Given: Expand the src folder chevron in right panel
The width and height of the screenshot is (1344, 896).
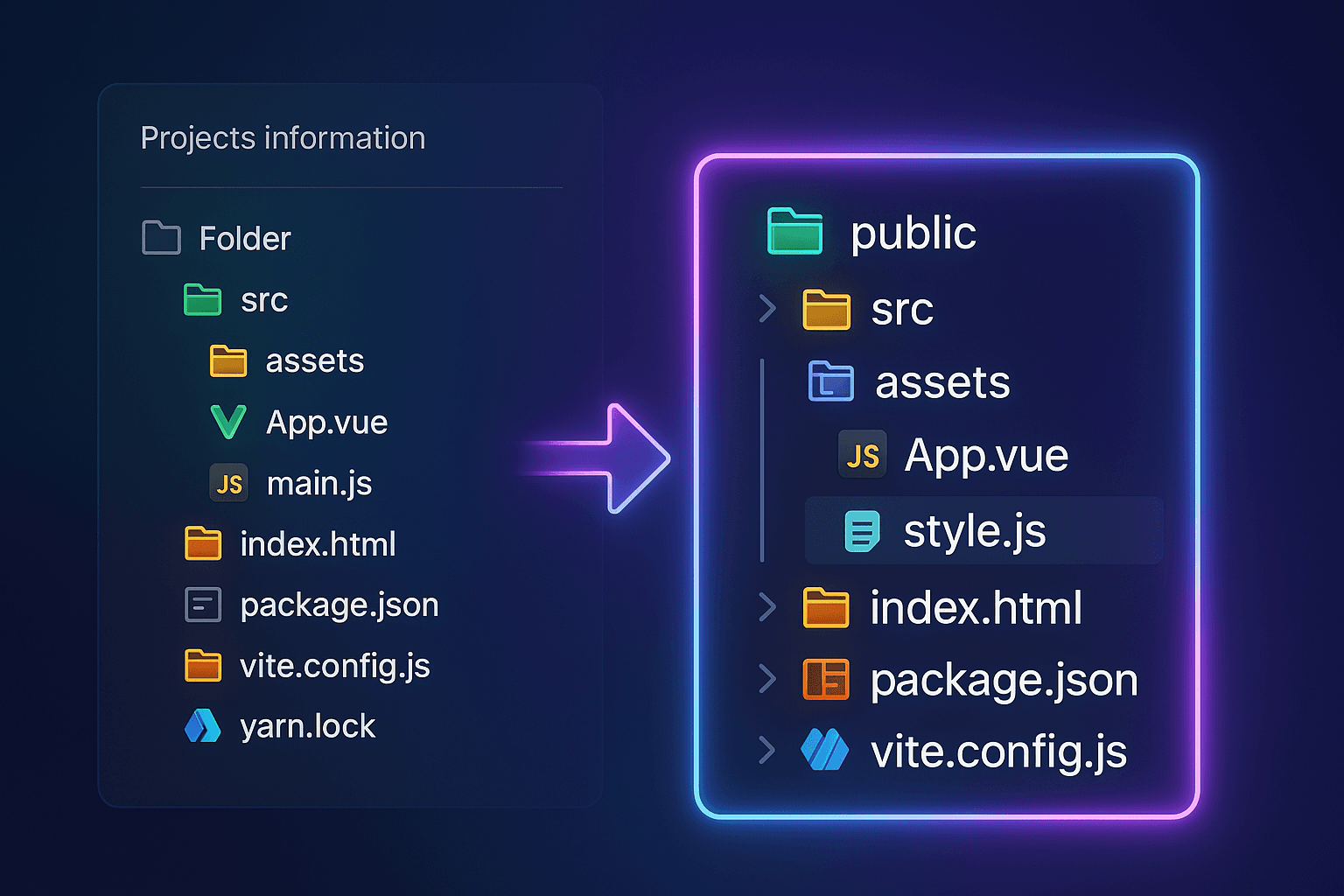Looking at the screenshot, I should pyautogui.click(x=767, y=308).
